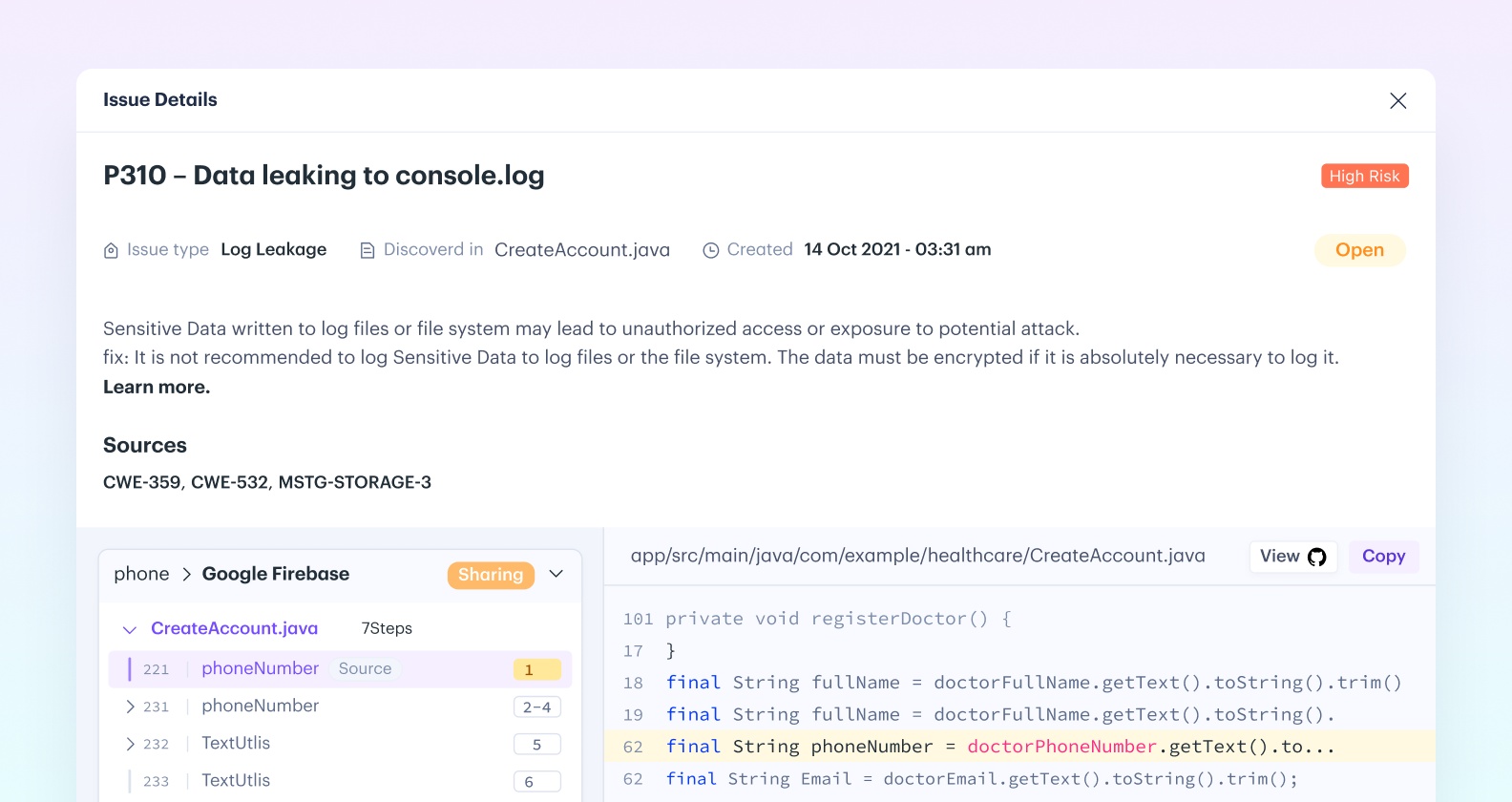Click the High Risk badge

click(x=1364, y=177)
